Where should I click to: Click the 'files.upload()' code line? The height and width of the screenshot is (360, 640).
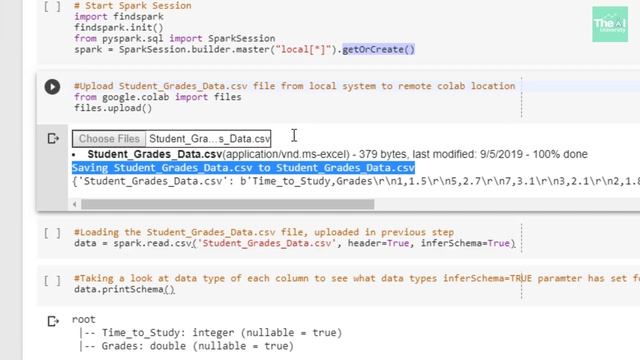[113, 108]
